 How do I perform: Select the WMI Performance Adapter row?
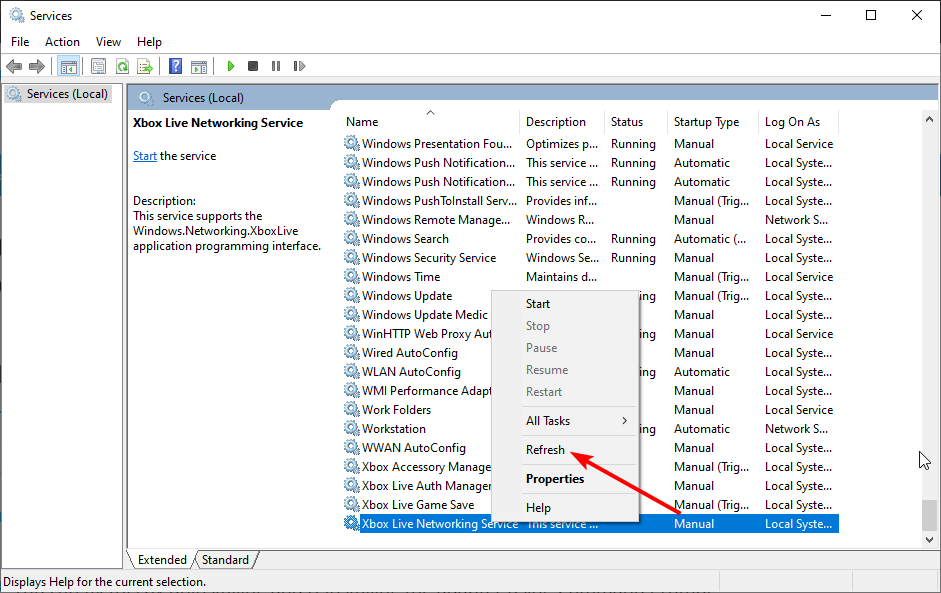[591, 391]
